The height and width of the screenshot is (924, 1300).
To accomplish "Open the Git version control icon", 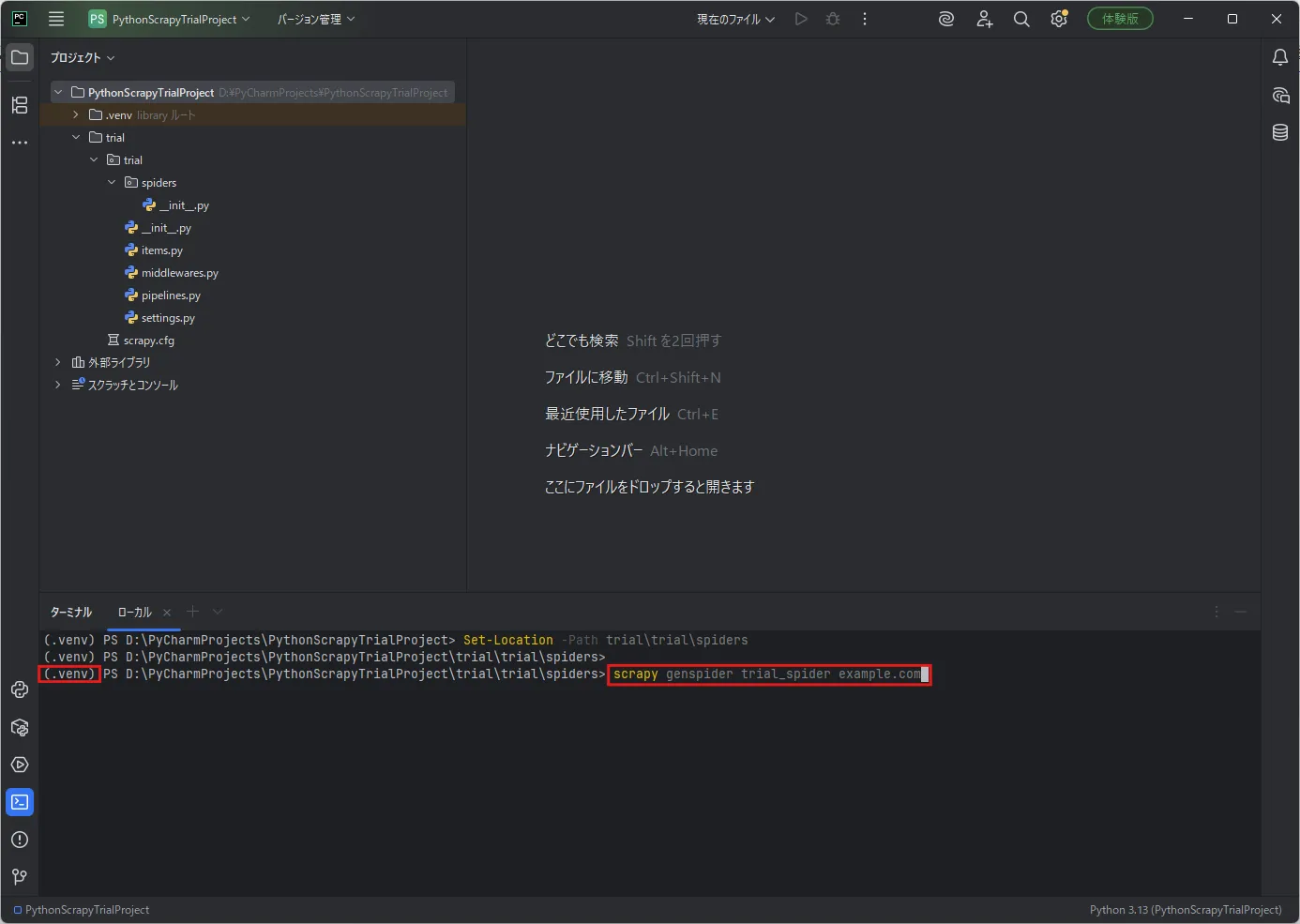I will [x=20, y=877].
